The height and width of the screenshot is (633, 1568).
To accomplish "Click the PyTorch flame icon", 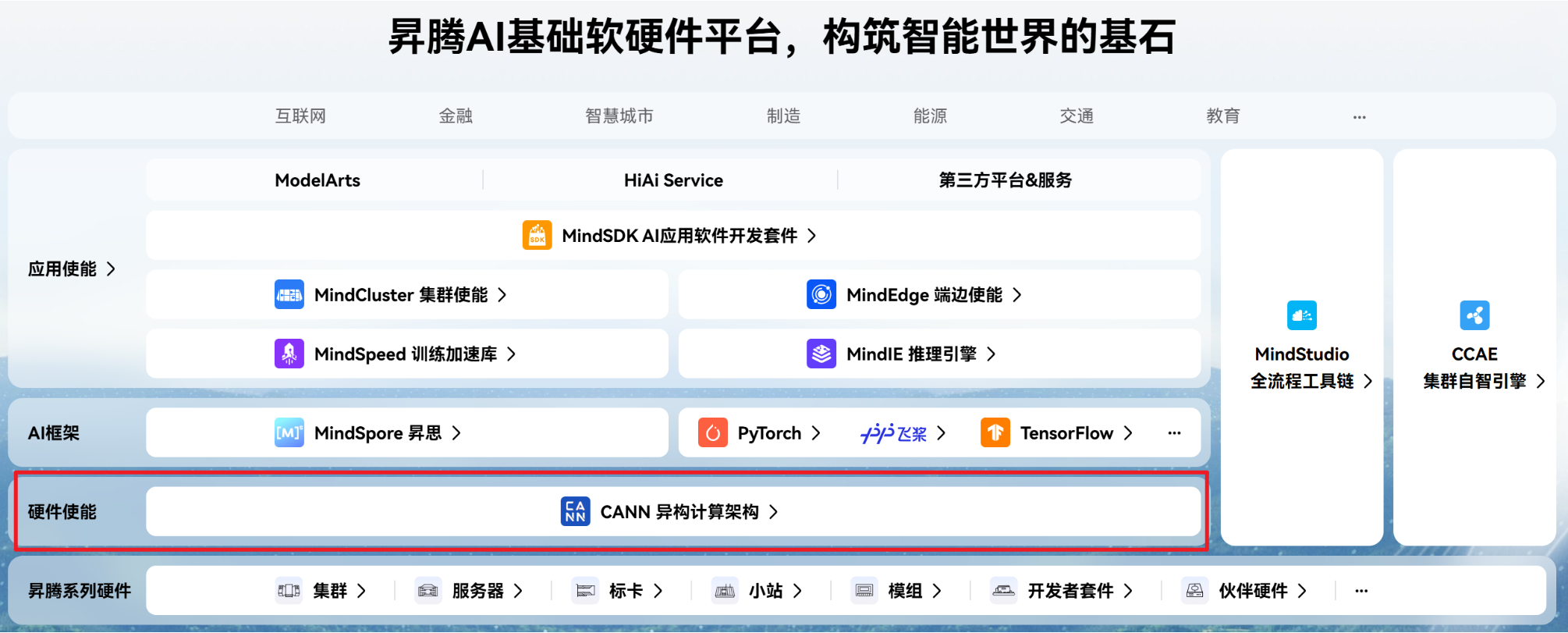I will pos(713,433).
